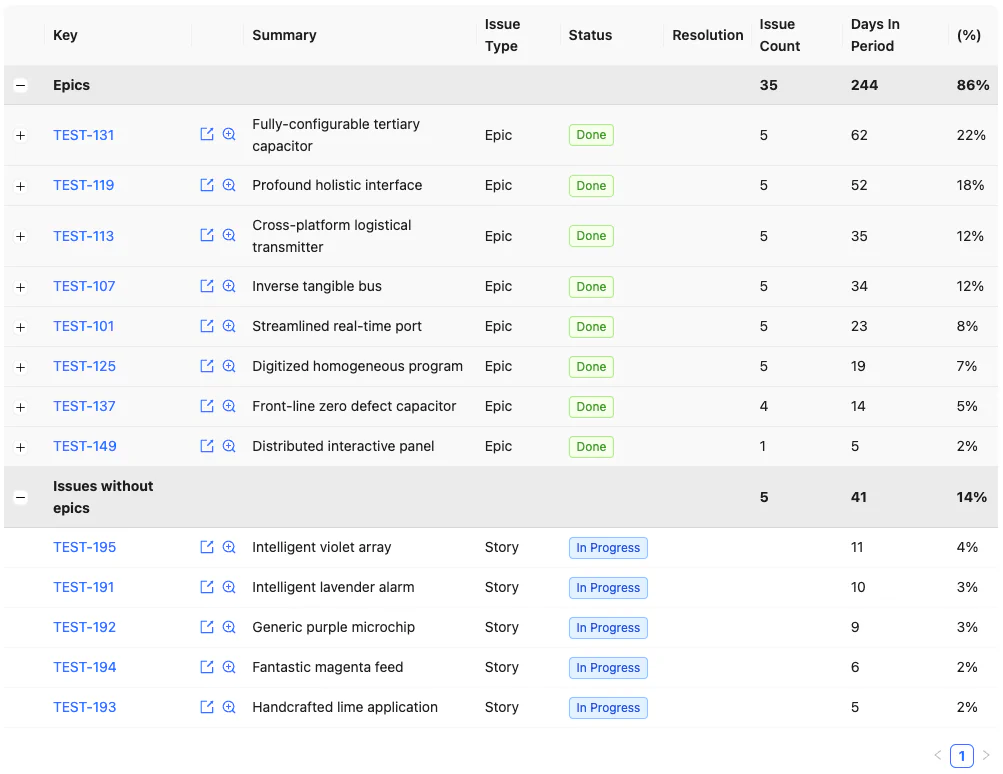Click summary 'Fantastic magenta feed'
Image resolution: width=1003 pixels, height=774 pixels.
328,667
